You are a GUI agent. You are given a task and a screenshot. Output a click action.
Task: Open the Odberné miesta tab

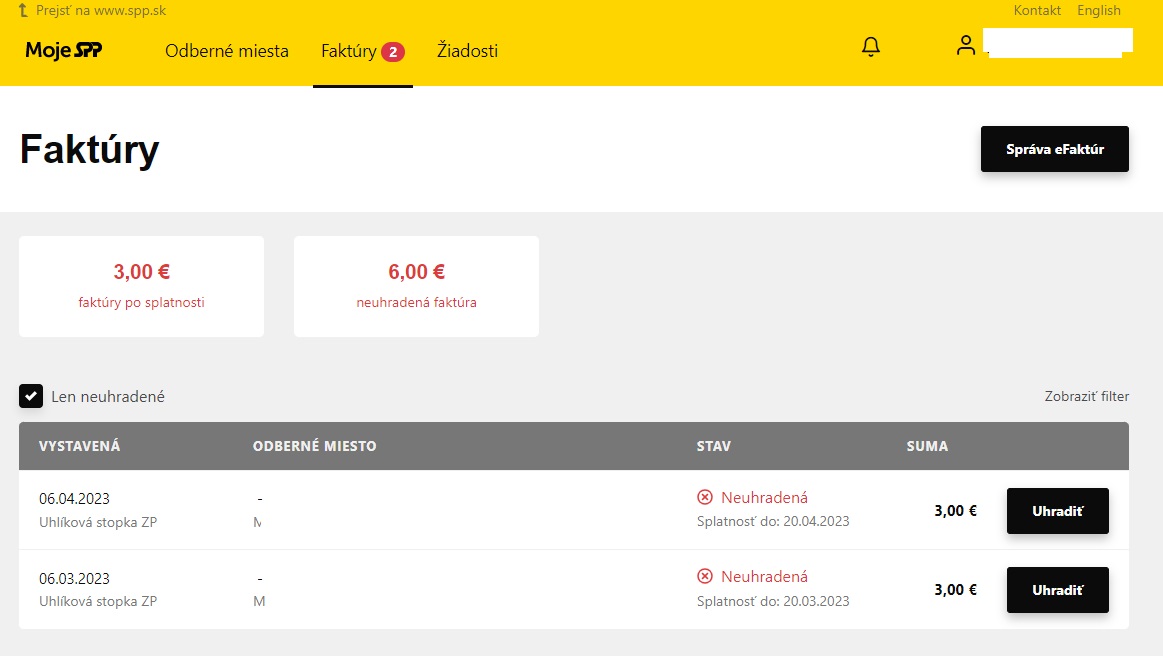click(x=227, y=51)
